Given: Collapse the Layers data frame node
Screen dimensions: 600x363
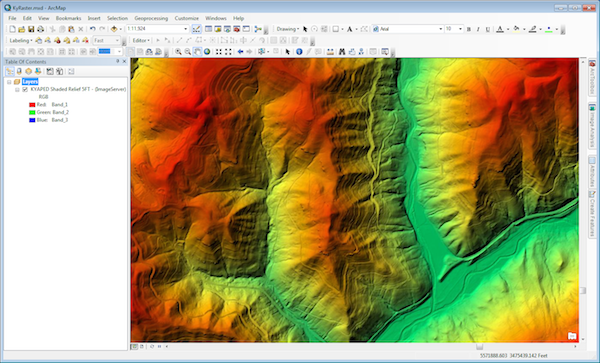Looking at the screenshot, I should click(x=9, y=82).
